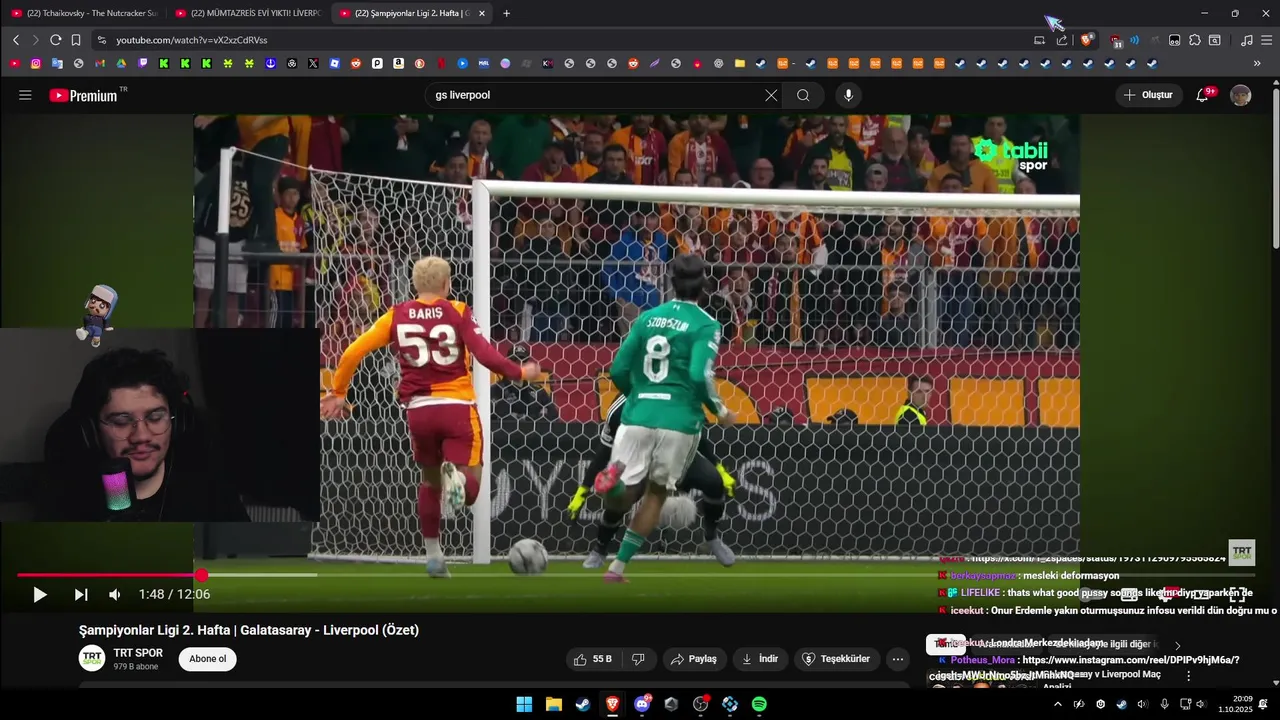This screenshot has width=1280, height=720.
Task: Open Brave main menu
Action: tap(1266, 40)
